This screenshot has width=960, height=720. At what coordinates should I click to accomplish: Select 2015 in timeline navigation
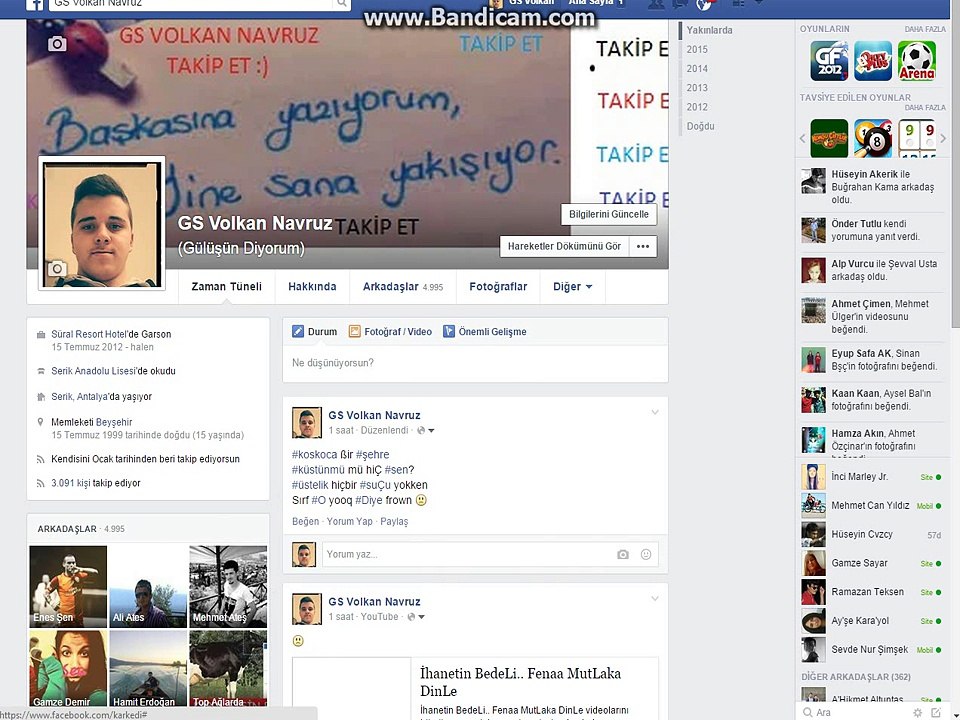coord(697,49)
